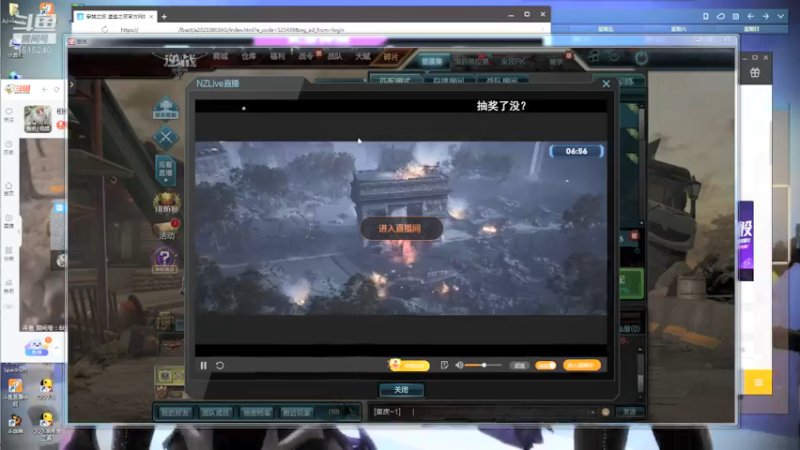Click the 发送 send button in chat
800x450 pixels.
(x=630, y=412)
